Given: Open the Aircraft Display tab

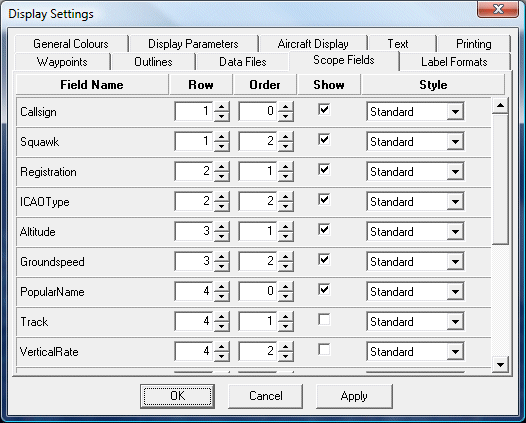Looking at the screenshot, I should [313, 44].
